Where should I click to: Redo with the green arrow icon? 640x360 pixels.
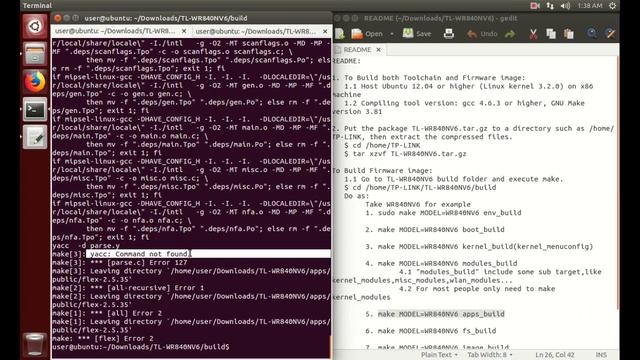pyautogui.click(x=510, y=34)
